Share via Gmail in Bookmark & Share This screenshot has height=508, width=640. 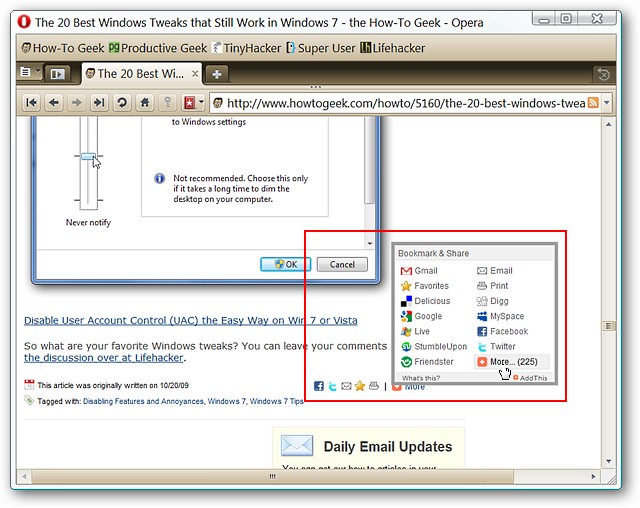(x=419, y=271)
